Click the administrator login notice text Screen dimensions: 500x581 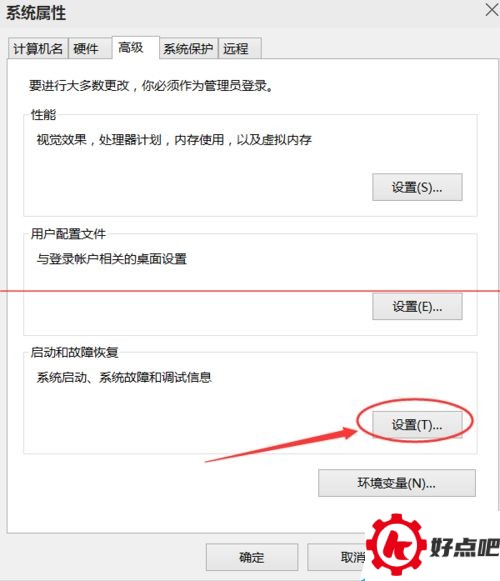[152, 86]
